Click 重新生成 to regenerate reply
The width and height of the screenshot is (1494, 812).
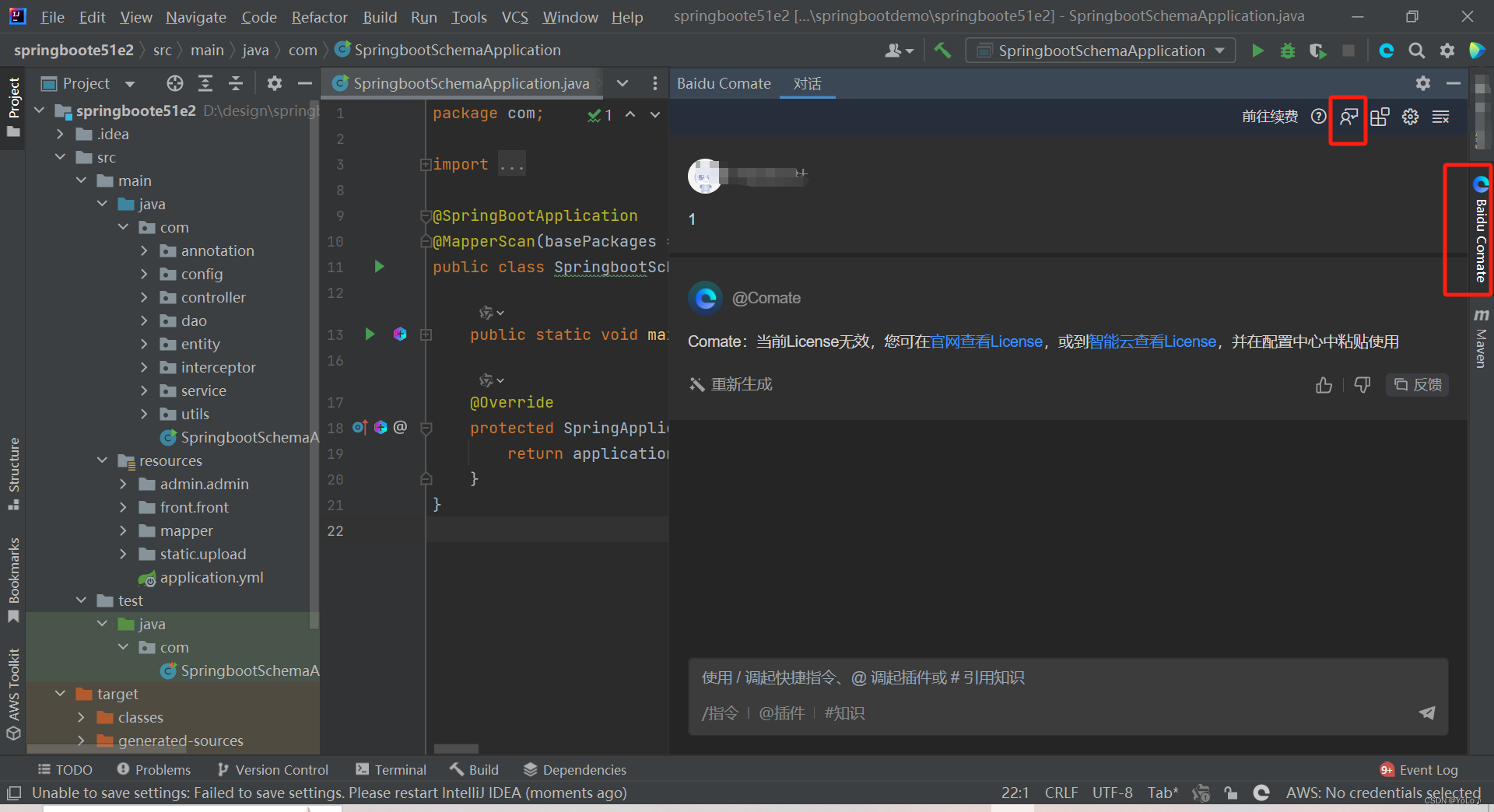click(731, 384)
